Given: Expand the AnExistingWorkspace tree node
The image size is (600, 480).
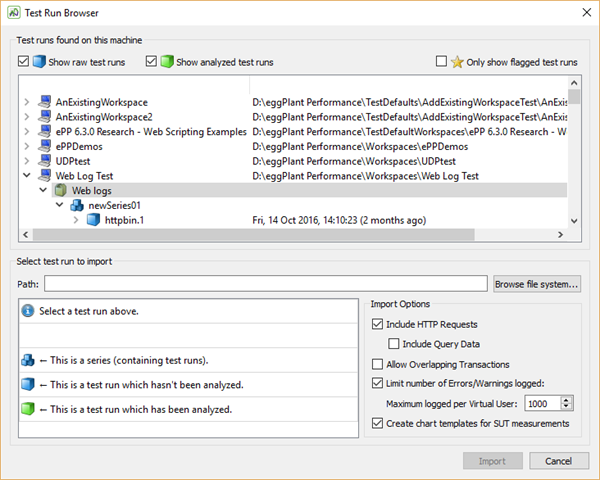Looking at the screenshot, I should click(26, 102).
